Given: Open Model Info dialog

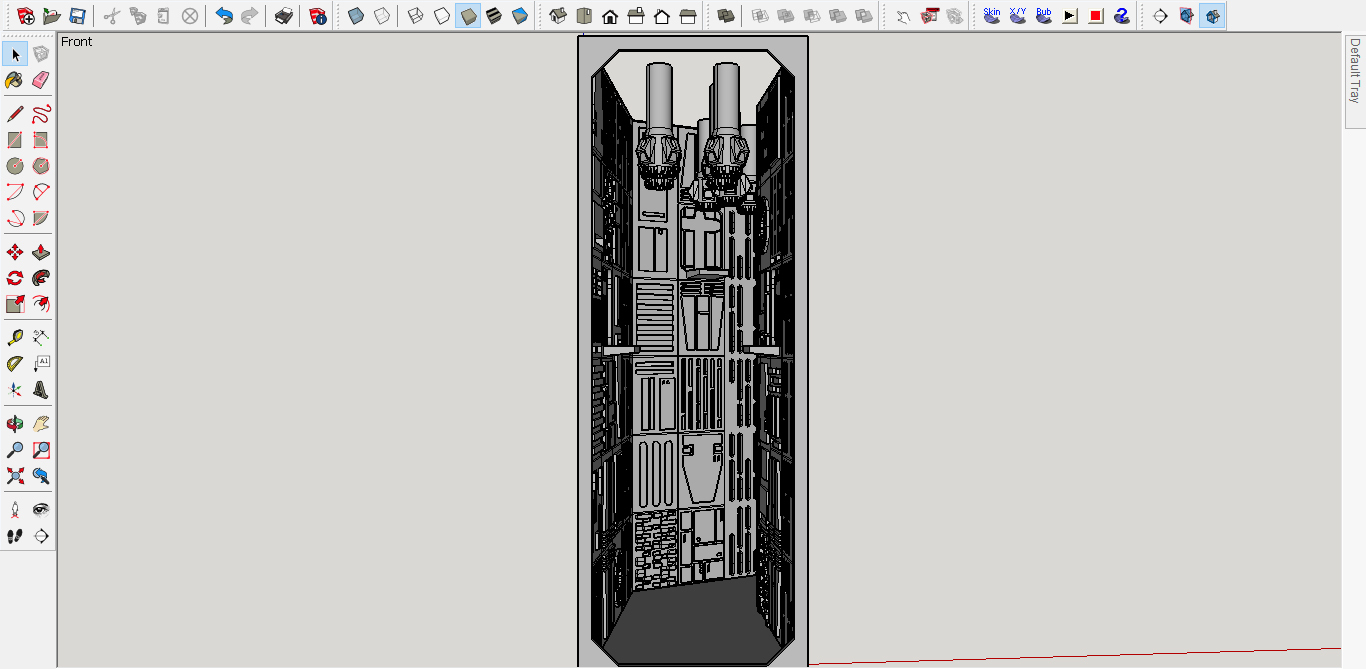Looking at the screenshot, I should [318, 16].
